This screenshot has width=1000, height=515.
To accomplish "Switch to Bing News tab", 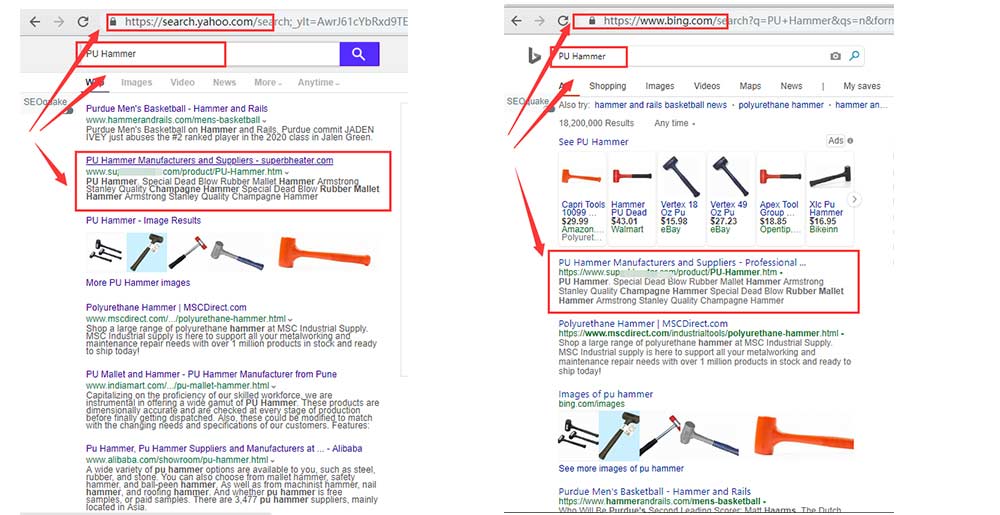I will [791, 85].
